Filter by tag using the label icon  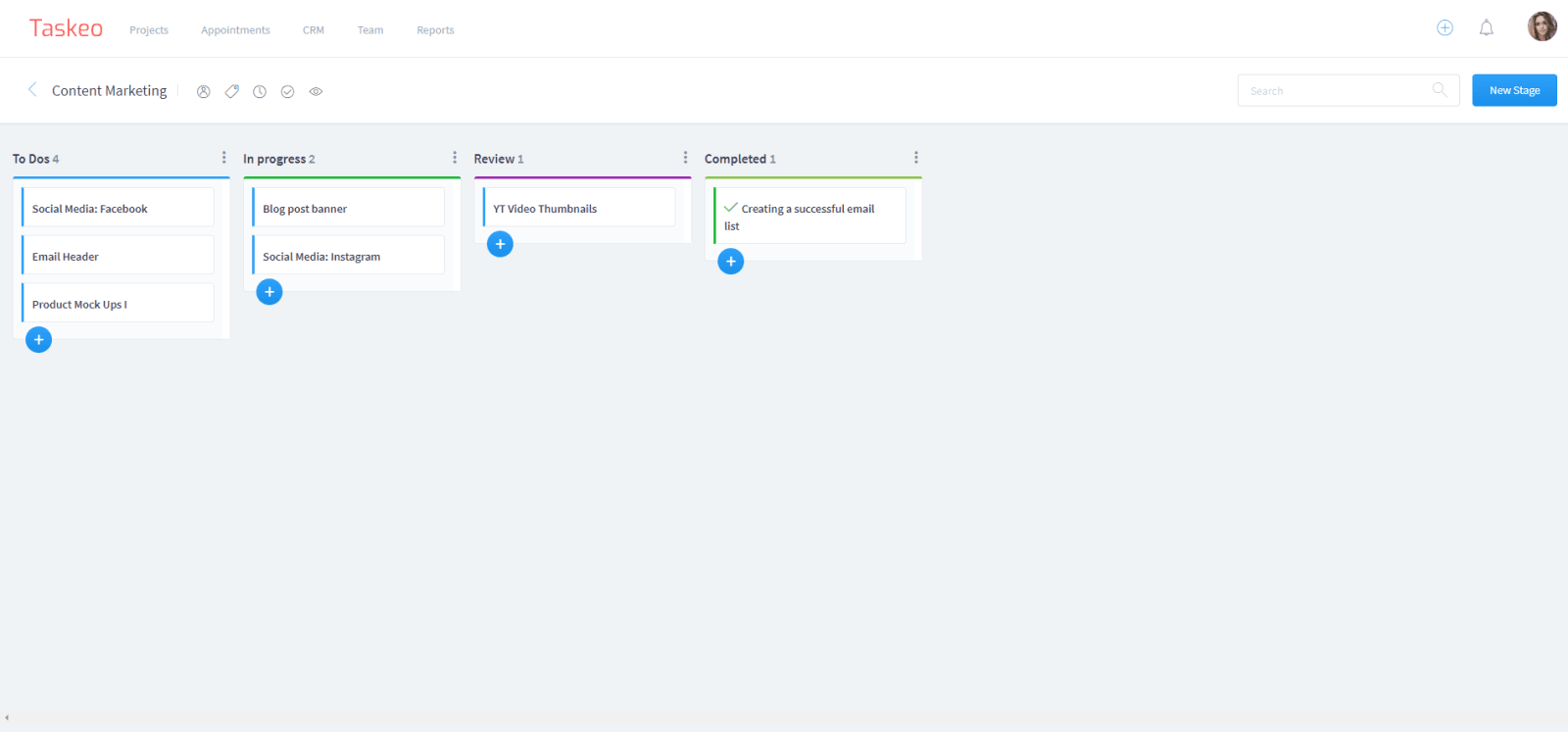pos(232,91)
